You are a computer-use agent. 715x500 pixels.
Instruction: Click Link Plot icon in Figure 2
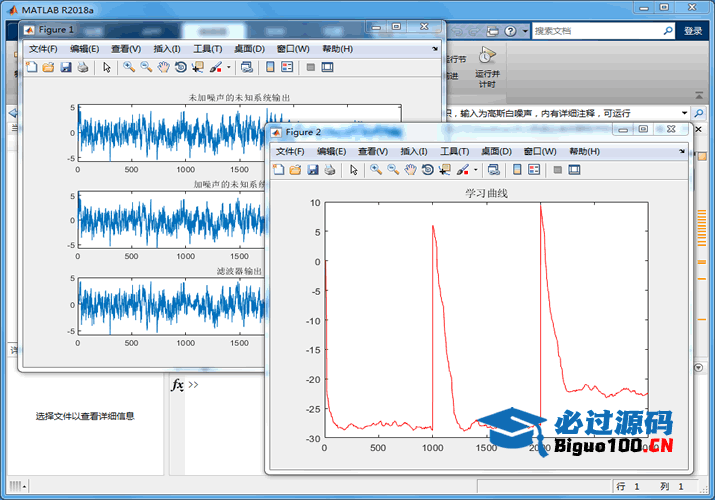click(x=493, y=170)
